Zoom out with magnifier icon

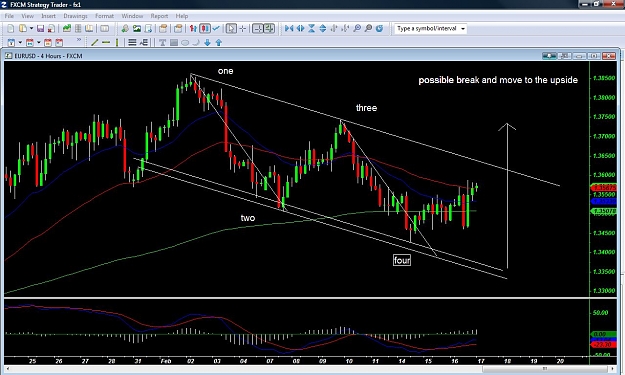[x=368, y=28]
